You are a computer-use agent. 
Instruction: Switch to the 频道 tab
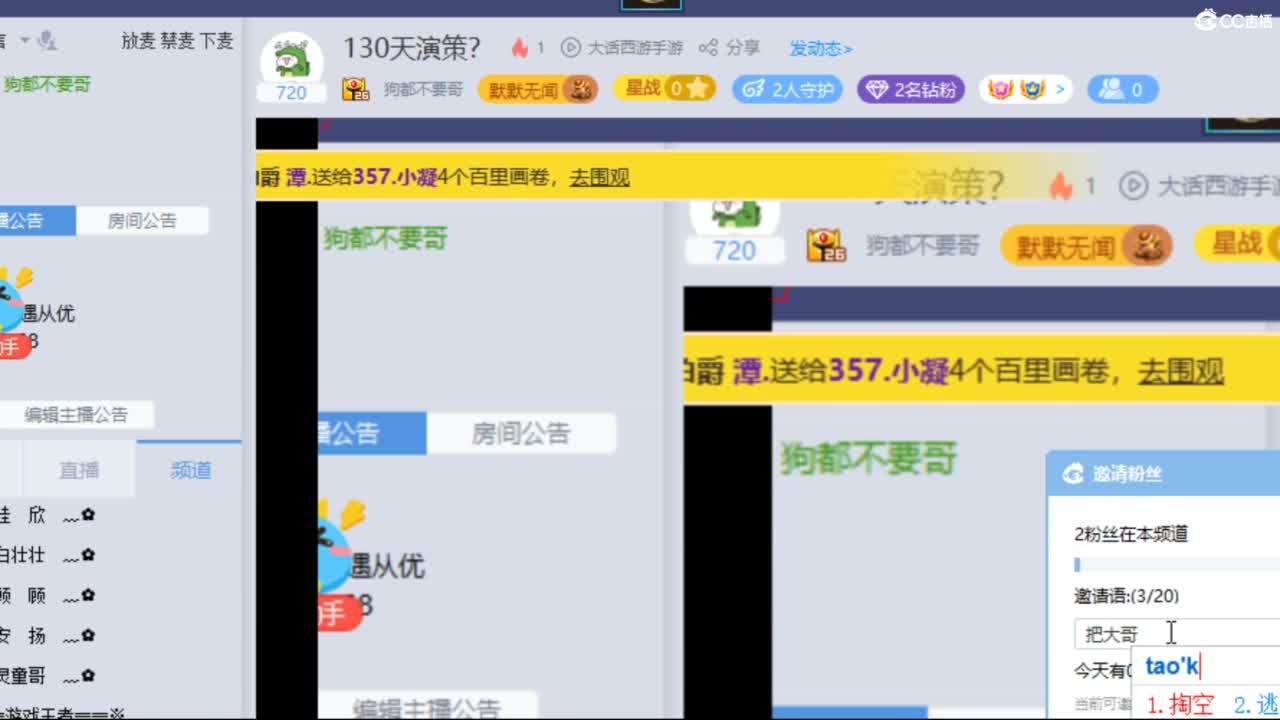click(x=188, y=470)
